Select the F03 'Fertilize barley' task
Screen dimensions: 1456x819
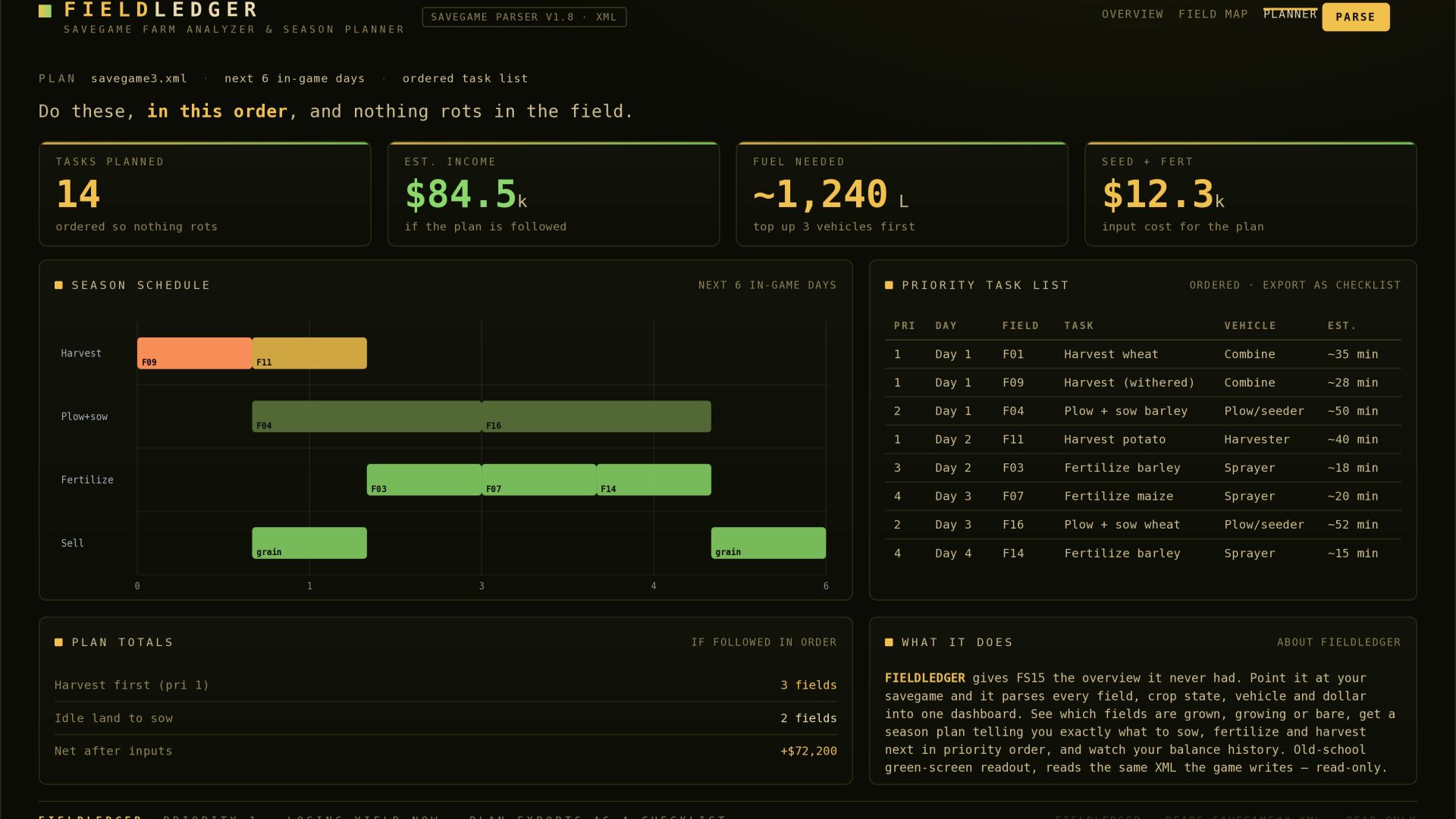click(x=1143, y=468)
